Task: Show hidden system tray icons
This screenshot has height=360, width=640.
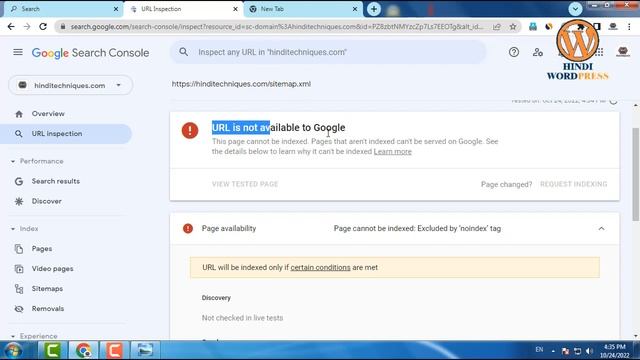Action: (x=553, y=351)
